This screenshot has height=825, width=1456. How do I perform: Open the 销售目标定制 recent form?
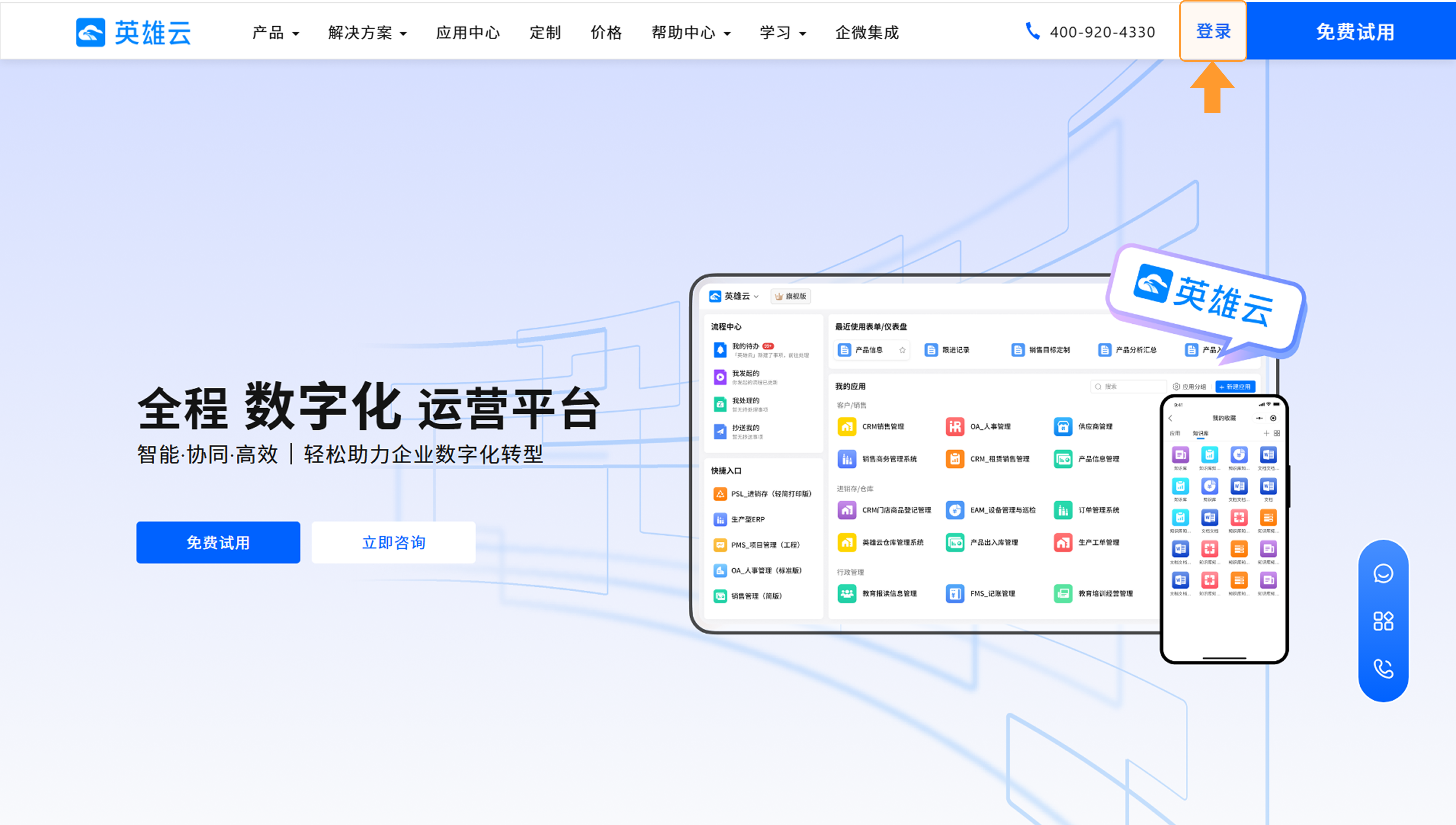(1041, 350)
